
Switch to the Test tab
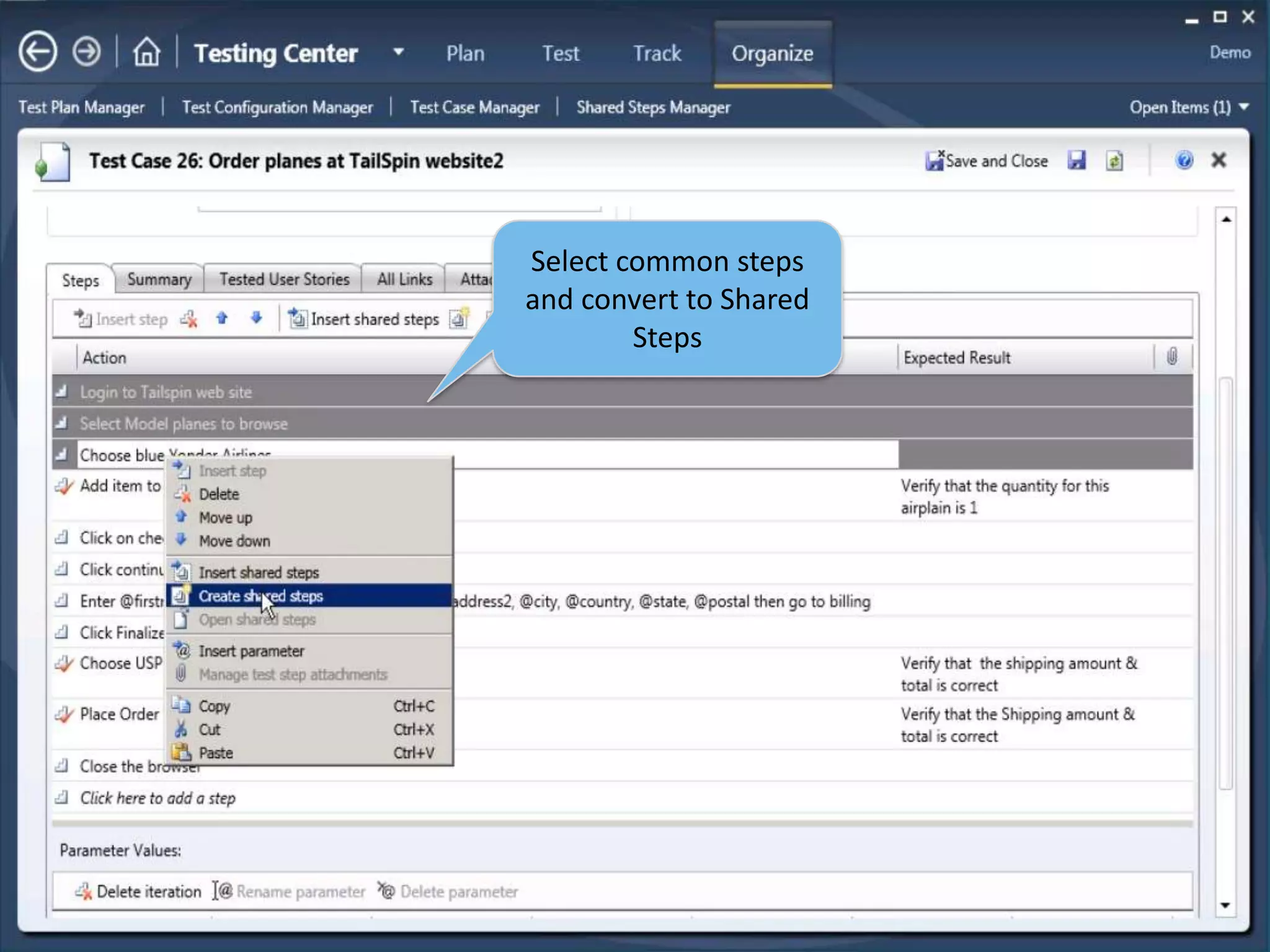pos(561,54)
